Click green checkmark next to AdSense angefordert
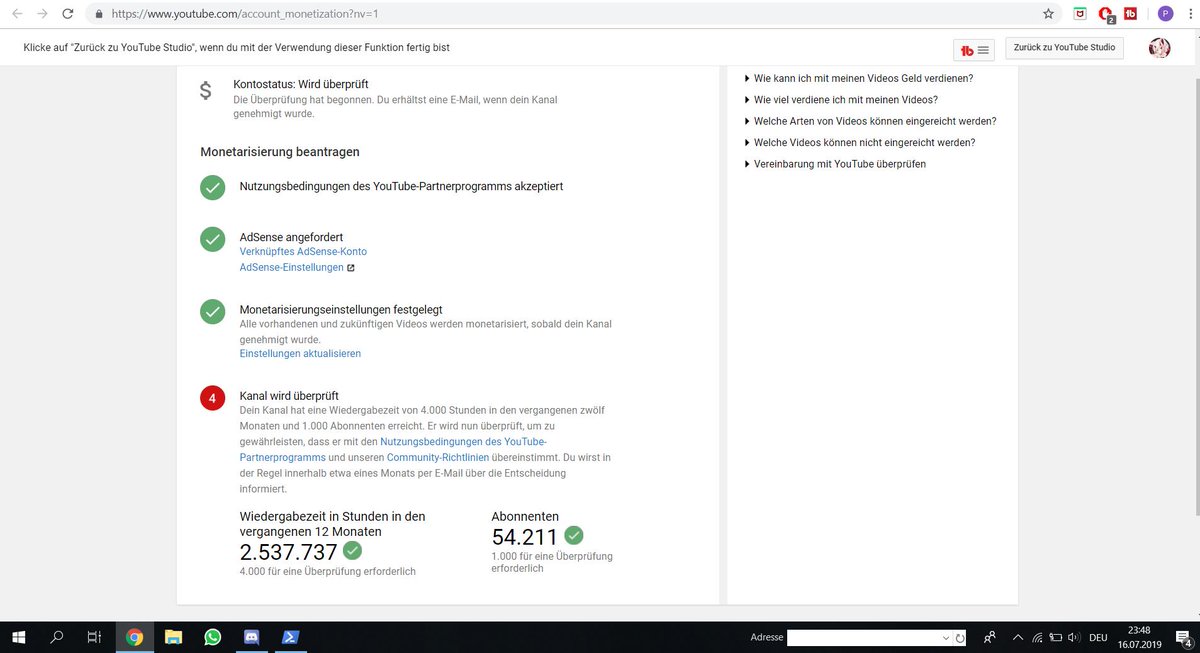Image resolution: width=1200 pixels, height=653 pixels. [212, 239]
